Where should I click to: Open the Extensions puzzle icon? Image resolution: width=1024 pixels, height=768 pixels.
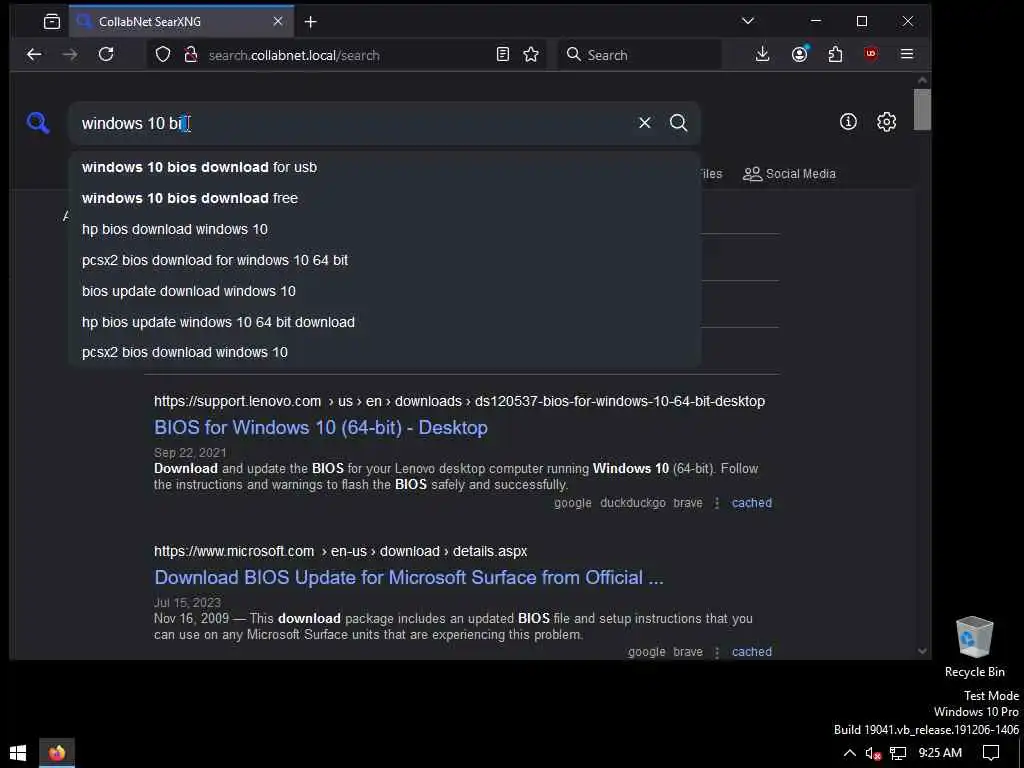[835, 54]
